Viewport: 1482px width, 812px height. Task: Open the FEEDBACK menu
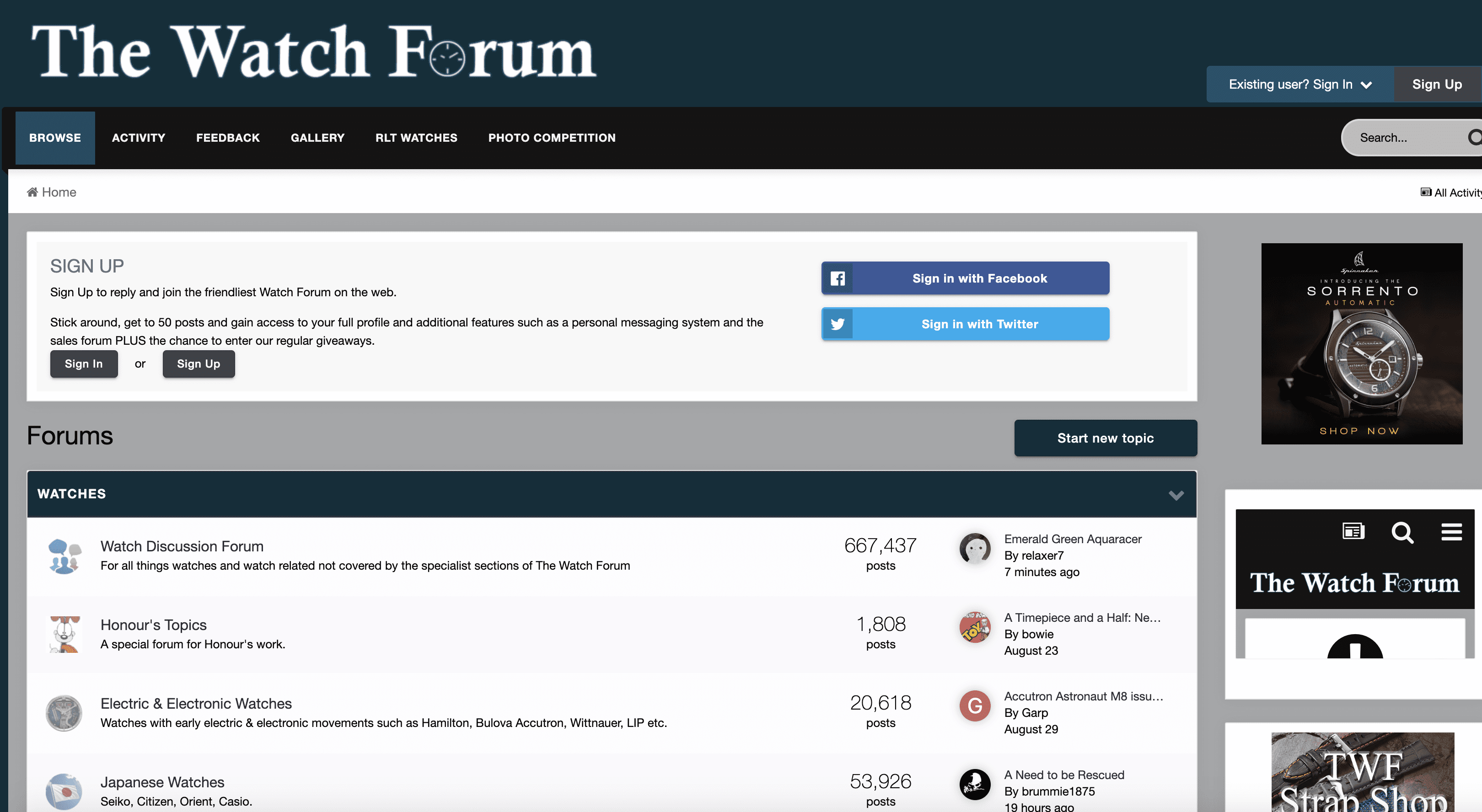coord(228,138)
